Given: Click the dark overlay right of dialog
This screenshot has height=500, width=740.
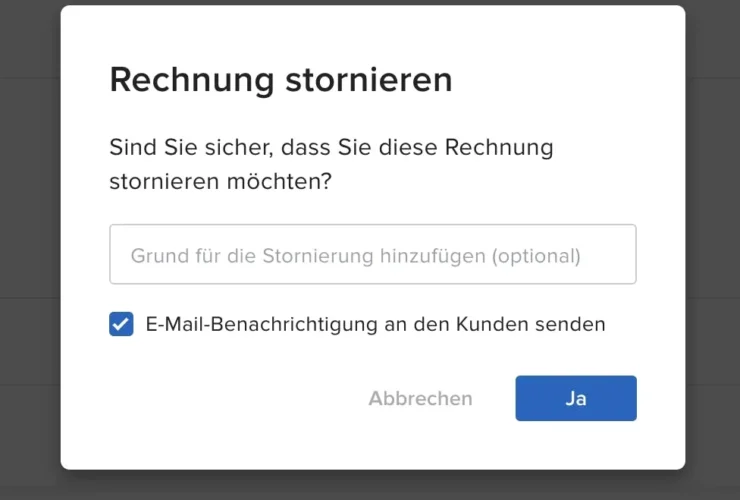Looking at the screenshot, I should 712,250.
